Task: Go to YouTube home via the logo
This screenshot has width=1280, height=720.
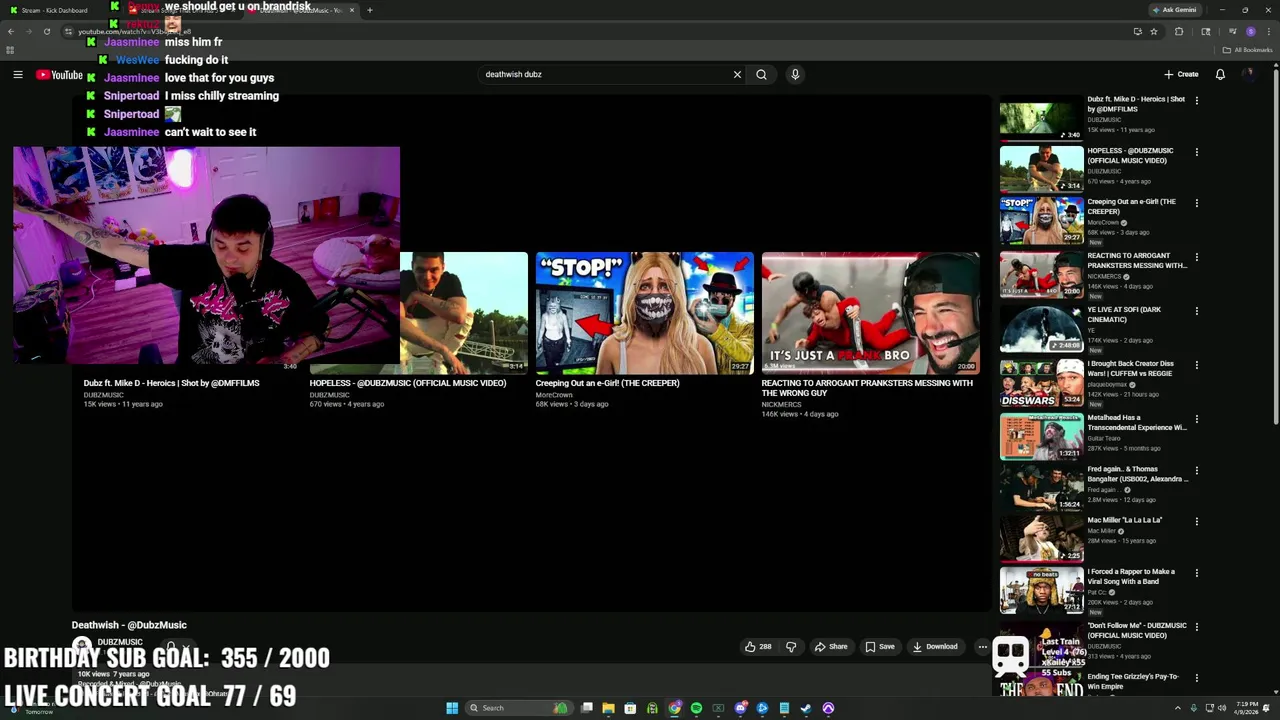Action: click(x=60, y=75)
